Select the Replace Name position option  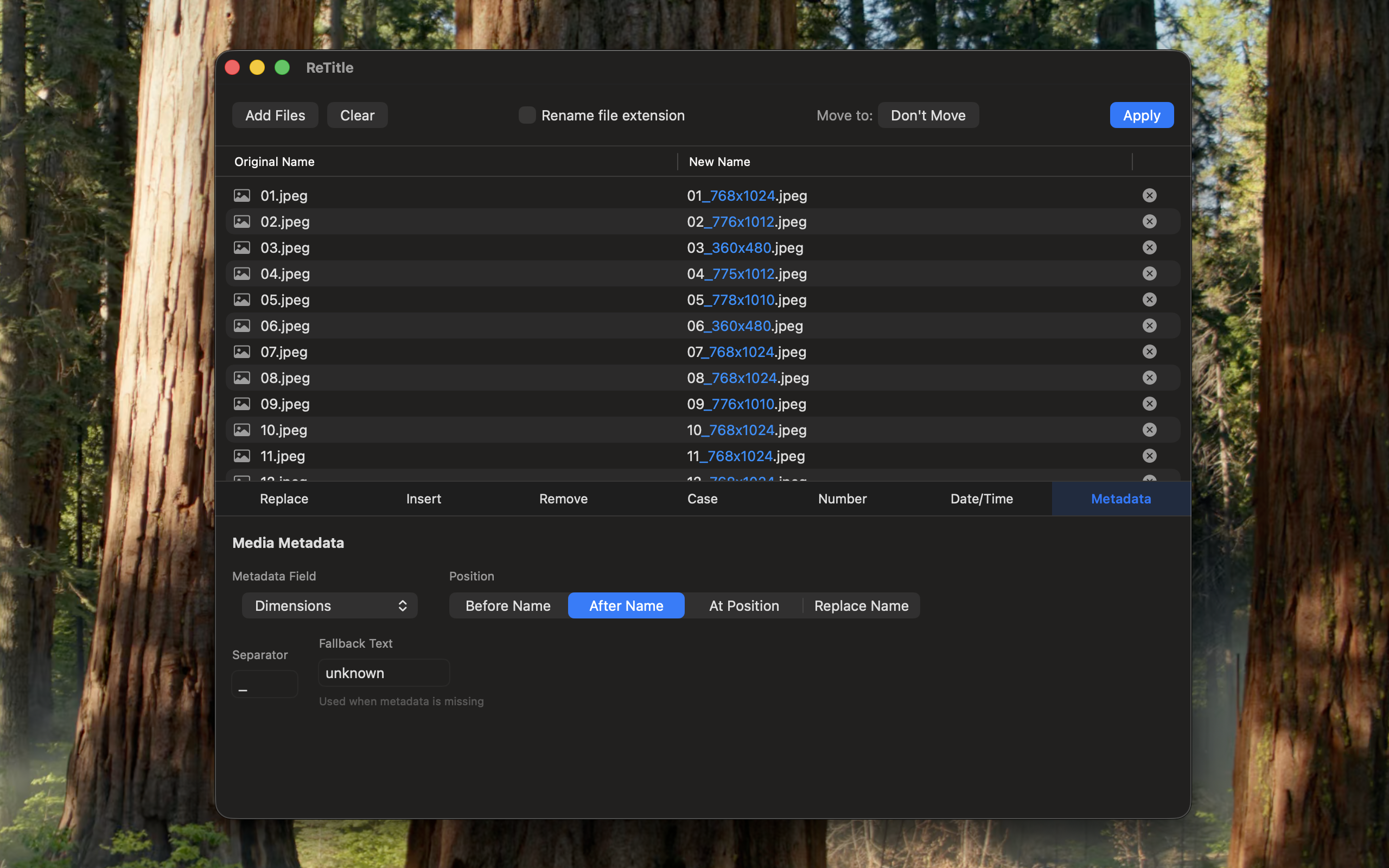[861, 605]
